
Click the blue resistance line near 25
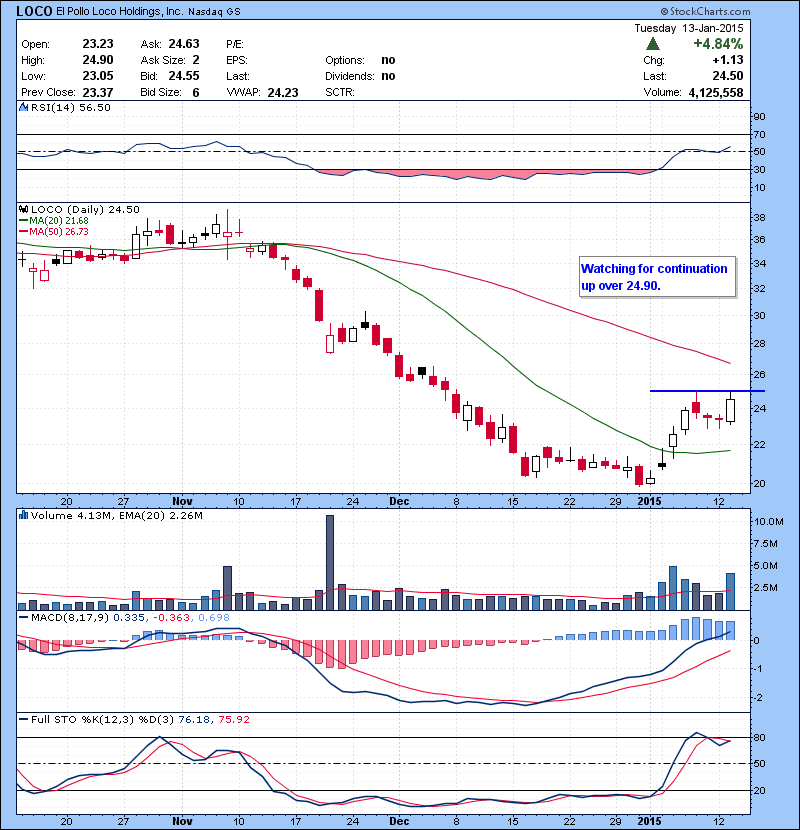click(x=707, y=391)
